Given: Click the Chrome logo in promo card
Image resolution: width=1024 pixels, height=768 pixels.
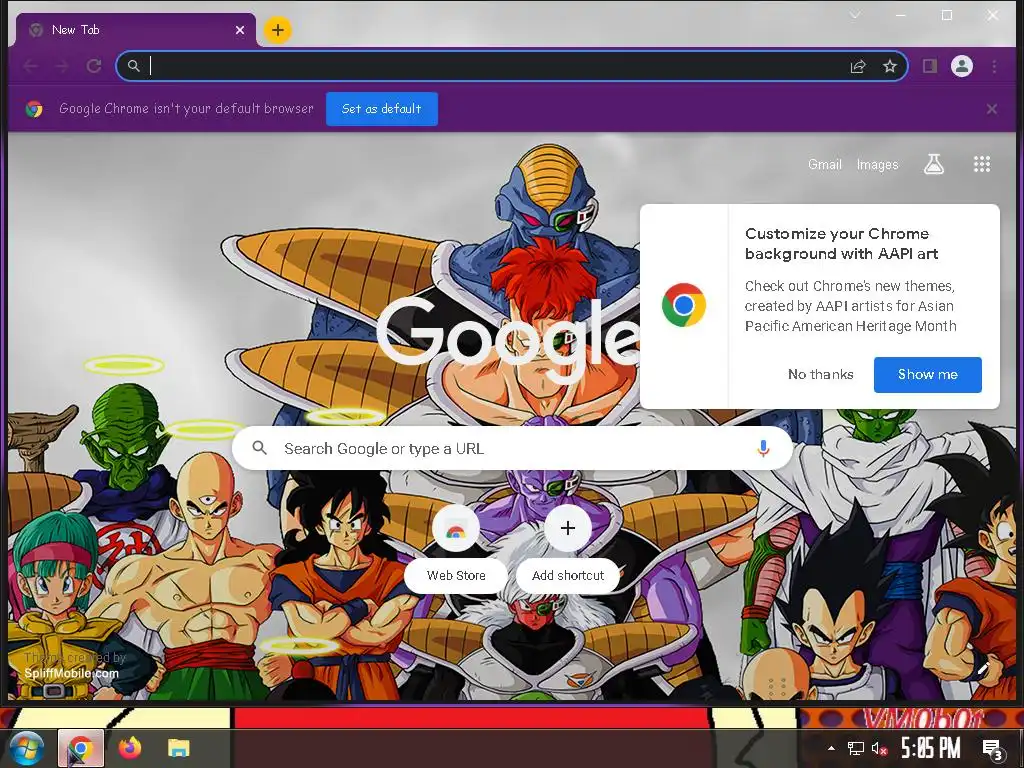Looking at the screenshot, I should (x=683, y=305).
